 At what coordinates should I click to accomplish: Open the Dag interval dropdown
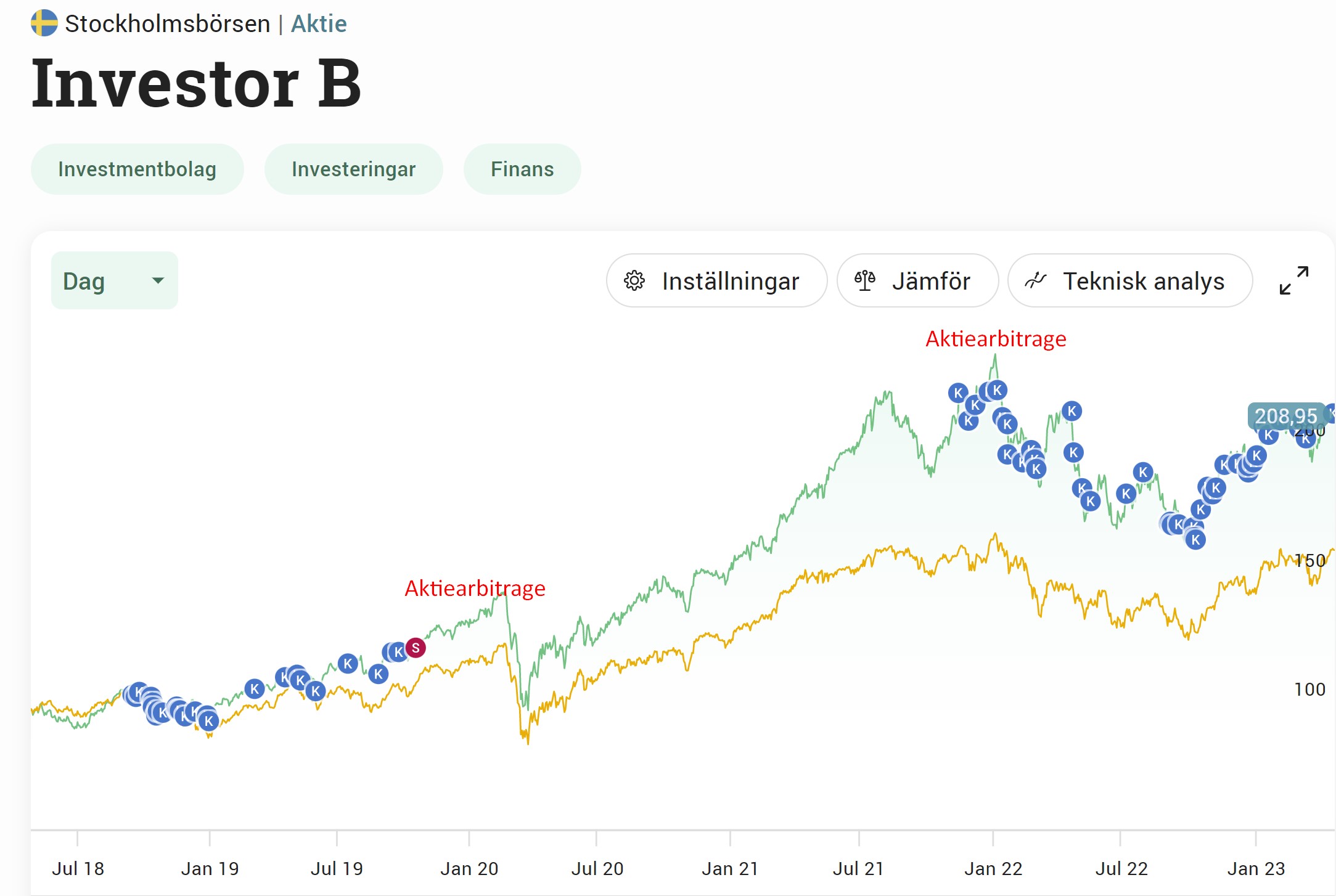point(115,281)
